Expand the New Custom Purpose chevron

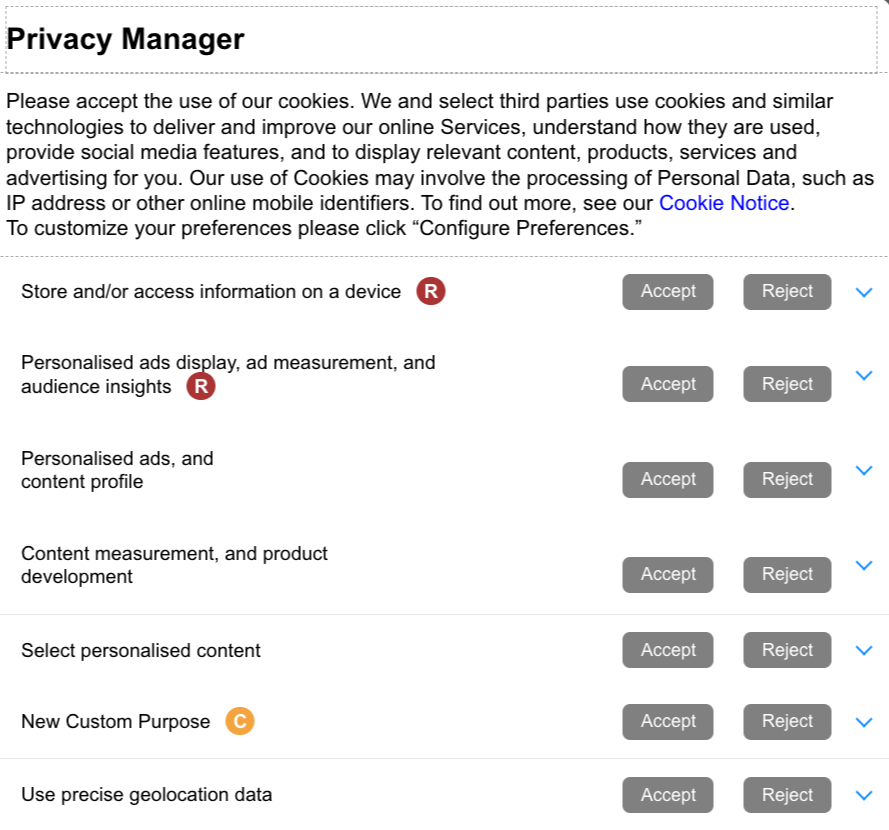point(863,722)
